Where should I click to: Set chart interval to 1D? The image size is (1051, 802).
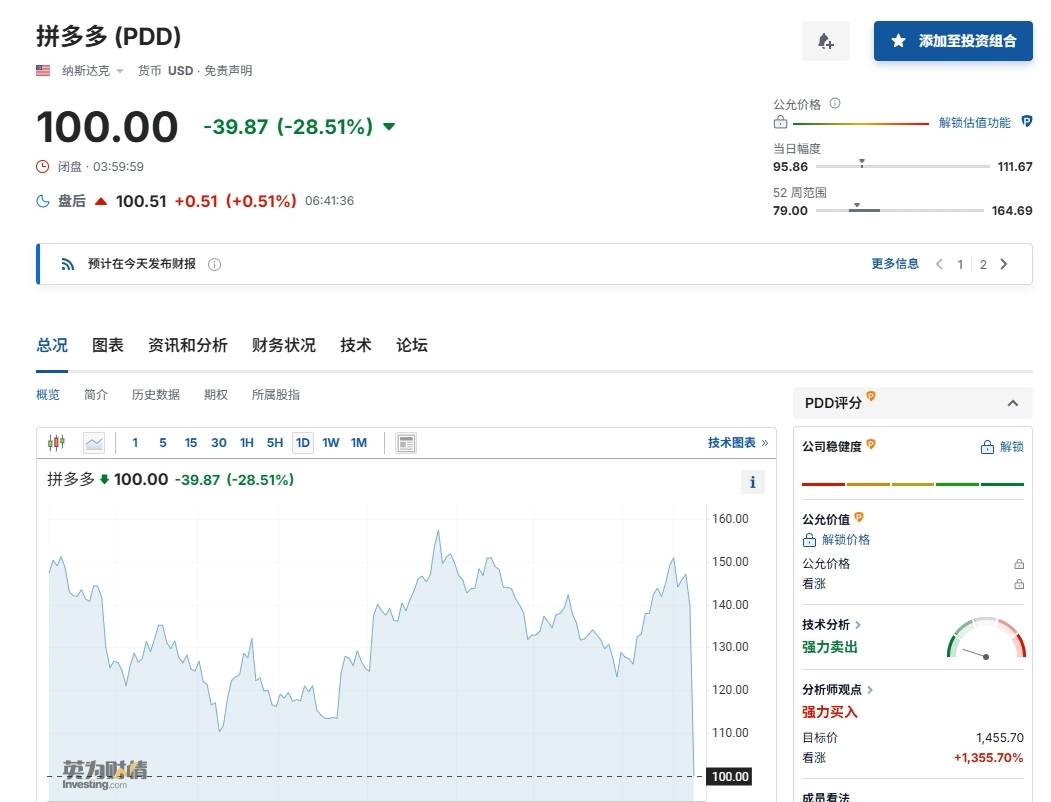[303, 443]
